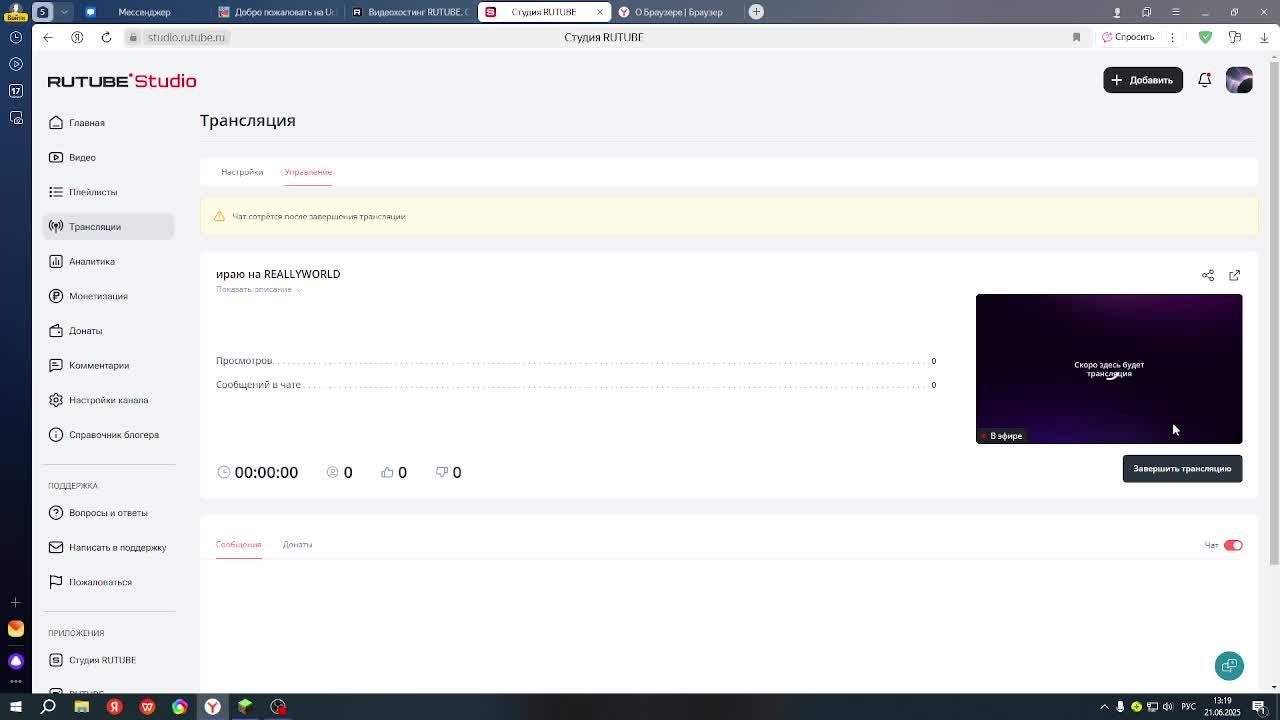Switch to Видеохостинг RUTUBE browser tab
Screen dimensions: 1280x720
click(410, 12)
